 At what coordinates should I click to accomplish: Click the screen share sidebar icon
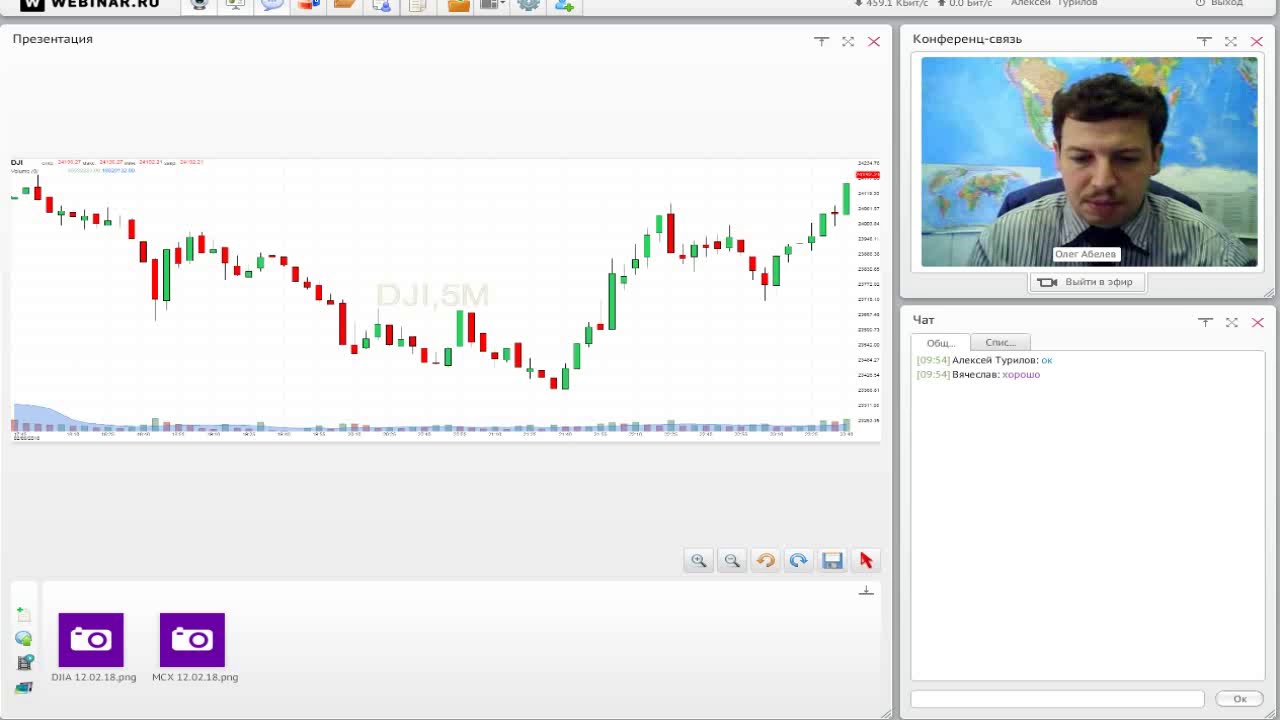[x=24, y=687]
